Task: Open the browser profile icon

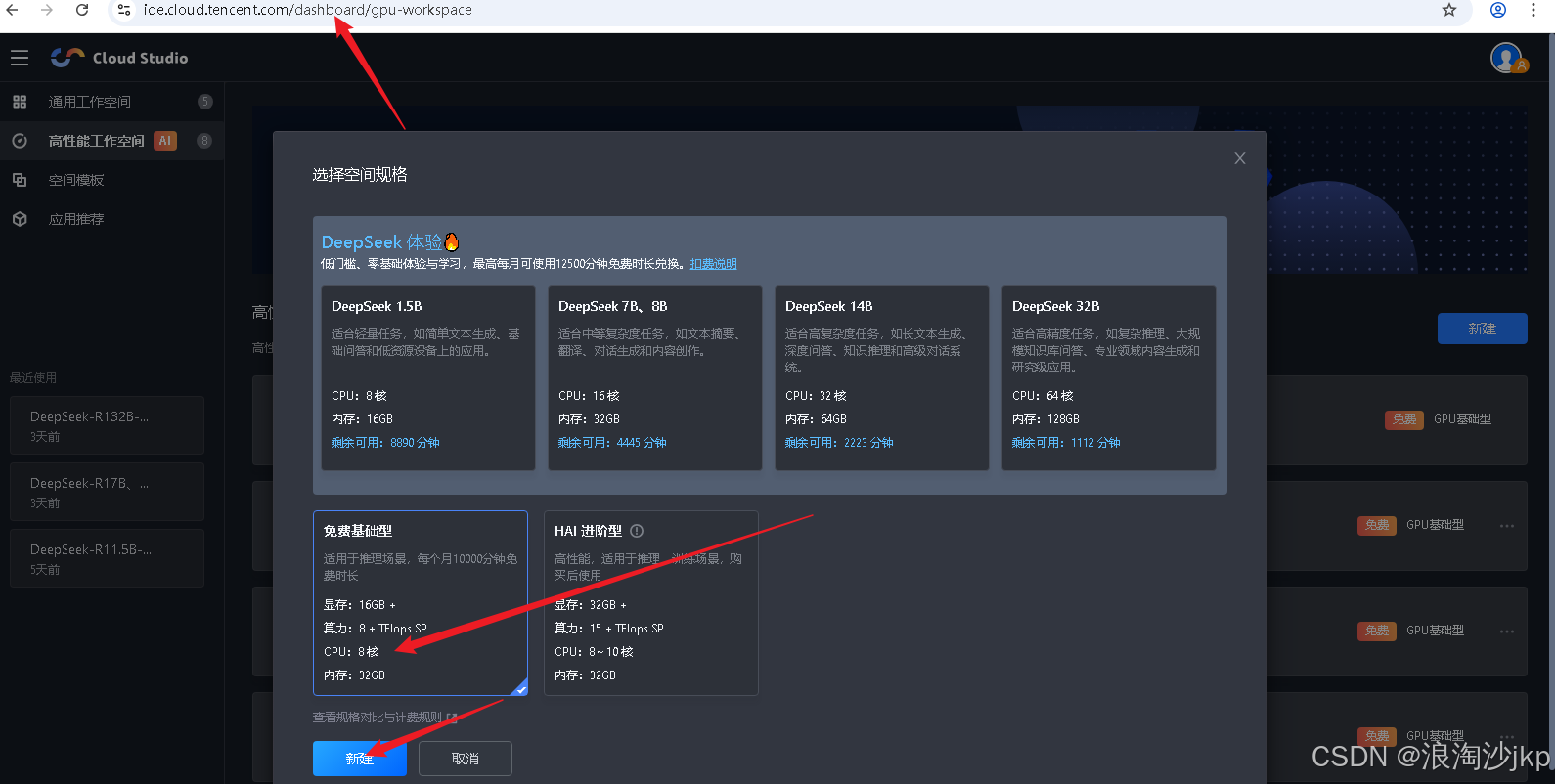Action: pos(1497,10)
